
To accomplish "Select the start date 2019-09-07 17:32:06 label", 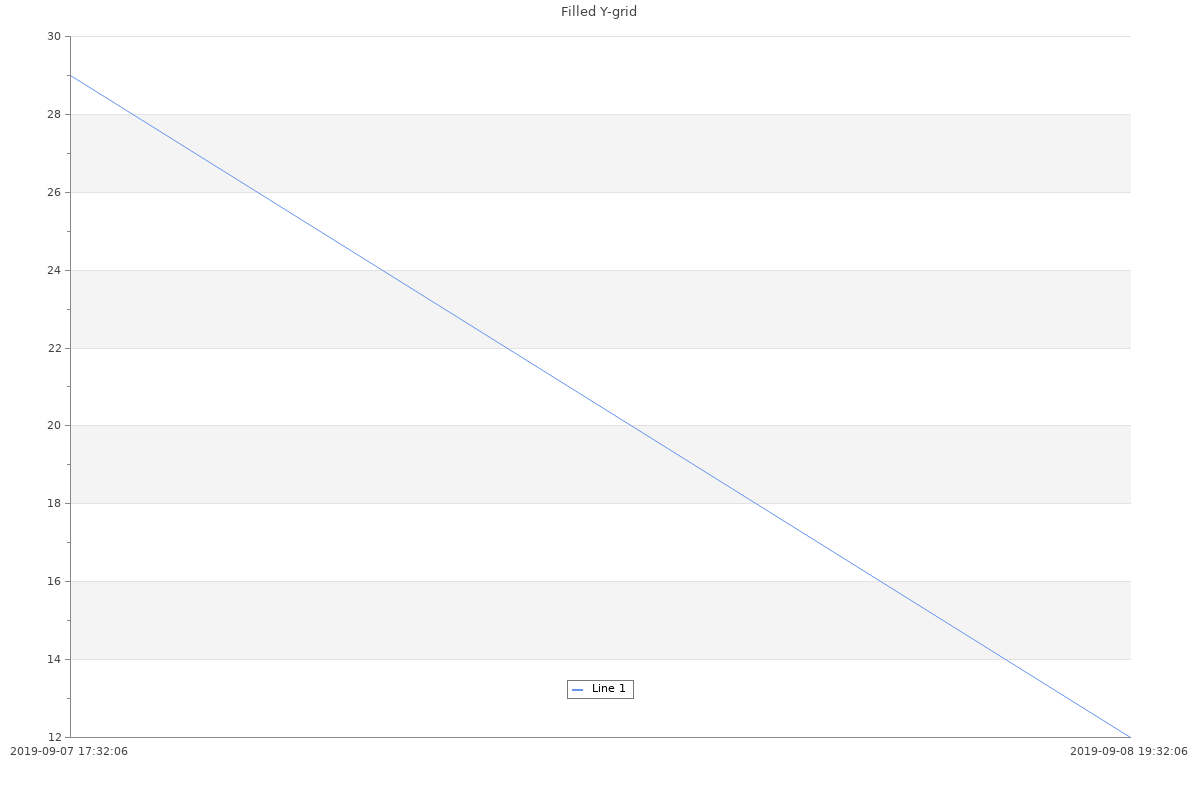I will pyautogui.click(x=69, y=752).
